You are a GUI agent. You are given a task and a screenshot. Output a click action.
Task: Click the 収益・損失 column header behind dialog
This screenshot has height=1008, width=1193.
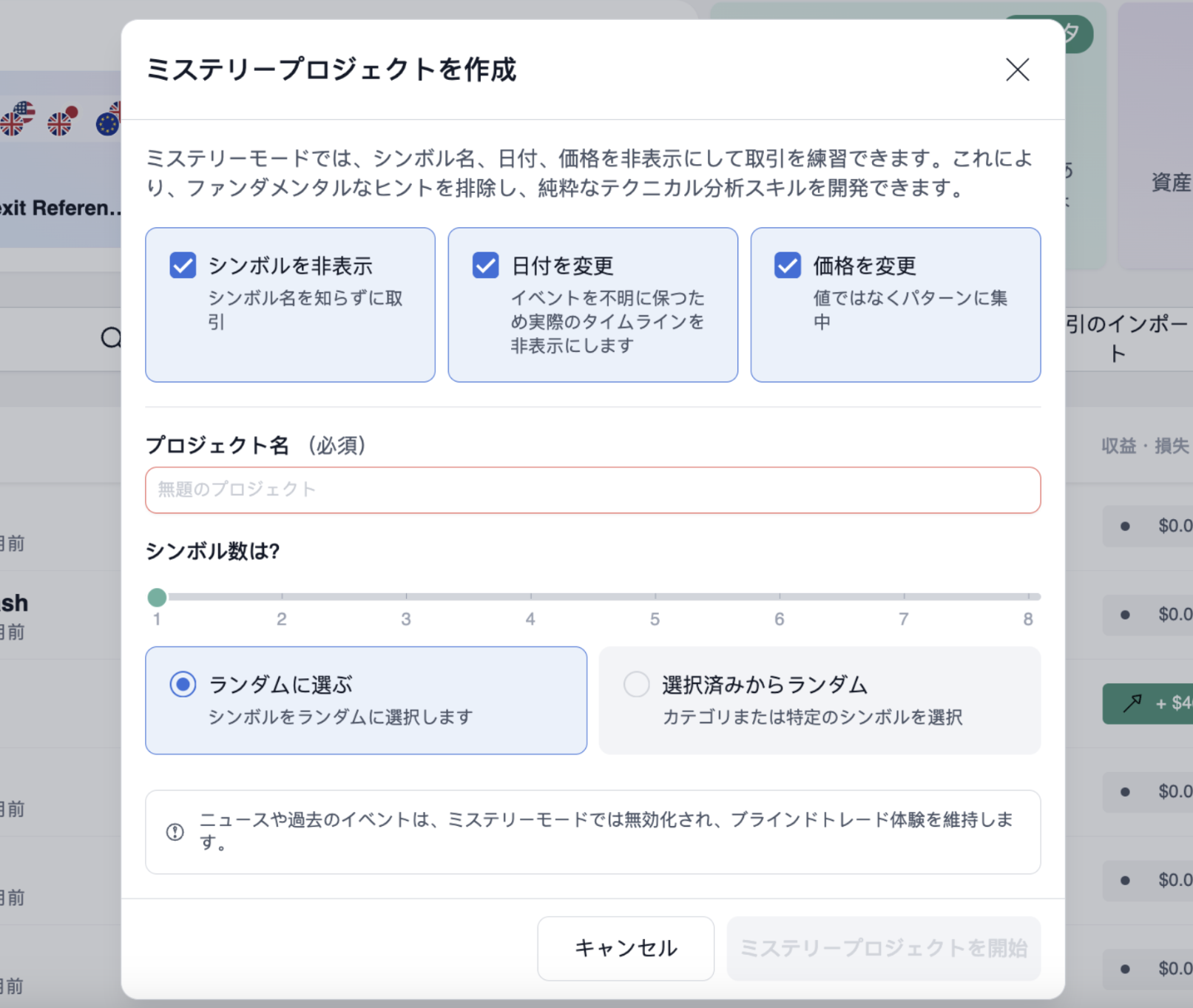click(1146, 445)
